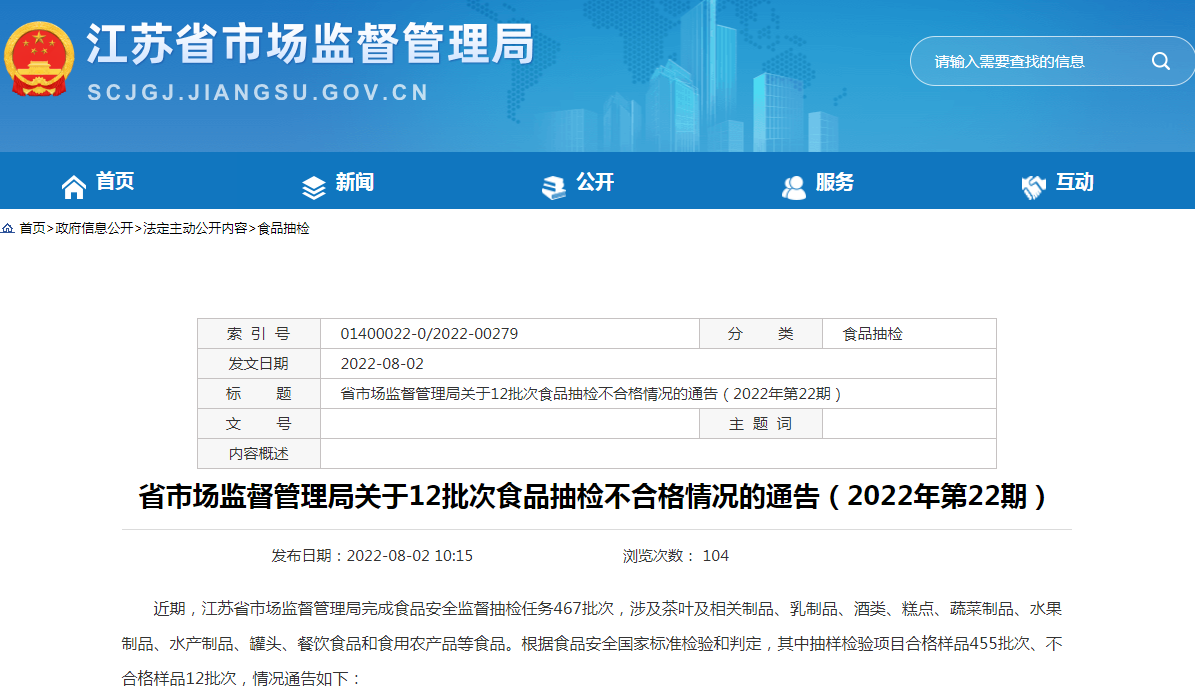
Task: Click the 法定主动公开内容 breadcrumb link
Action: coord(195,228)
